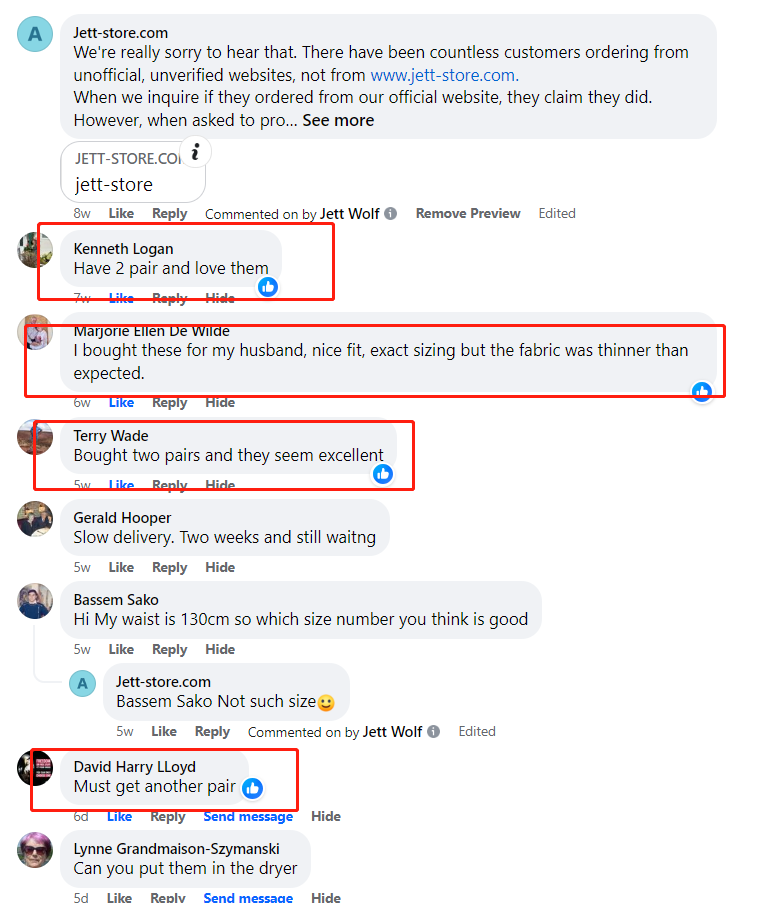Send message to David Harry LLoyd
763x903 pixels.
[x=248, y=817]
